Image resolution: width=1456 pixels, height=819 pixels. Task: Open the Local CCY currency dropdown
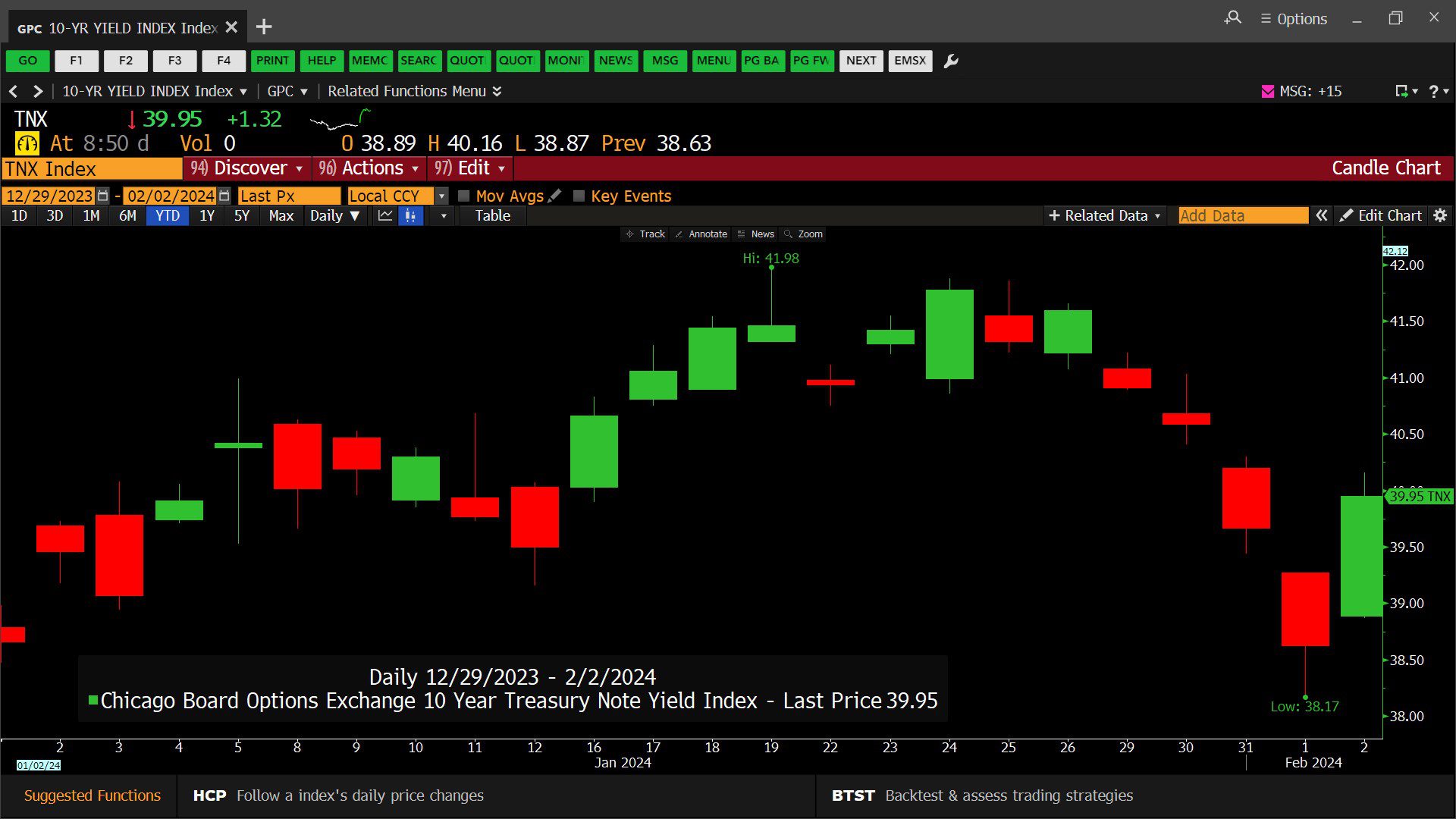click(x=442, y=196)
